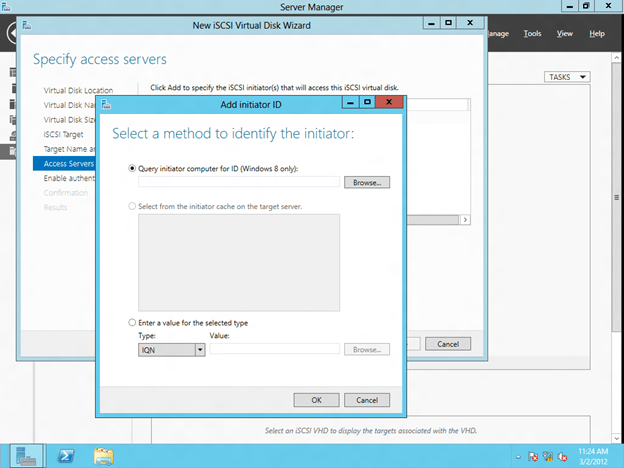Select Query initiator computer for ID option
This screenshot has width=624, height=468.
coord(133,169)
